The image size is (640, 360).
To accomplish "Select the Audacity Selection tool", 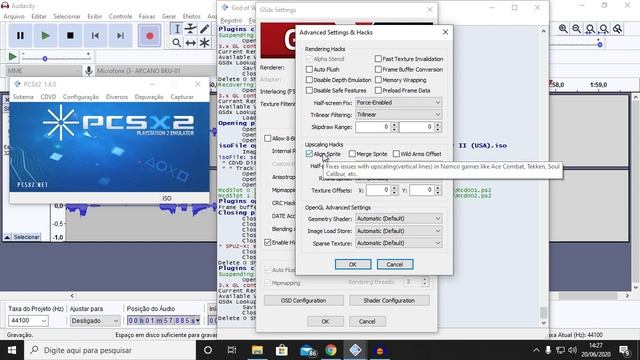I will [177, 29].
